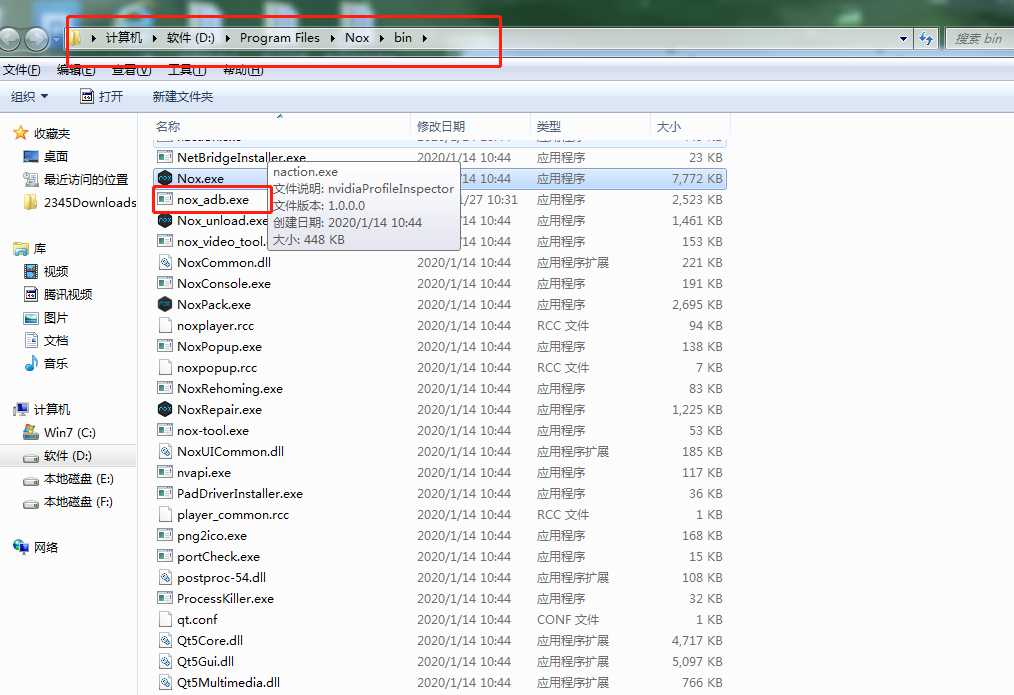Select 软件 (D:) drive in sidebar
Image resolution: width=1014 pixels, height=695 pixels.
[68, 455]
